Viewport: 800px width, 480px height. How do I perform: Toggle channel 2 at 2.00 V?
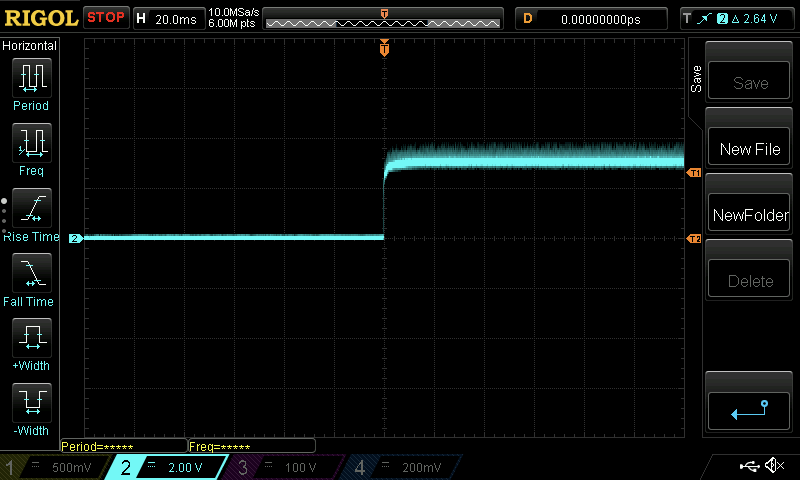[x=165, y=468]
